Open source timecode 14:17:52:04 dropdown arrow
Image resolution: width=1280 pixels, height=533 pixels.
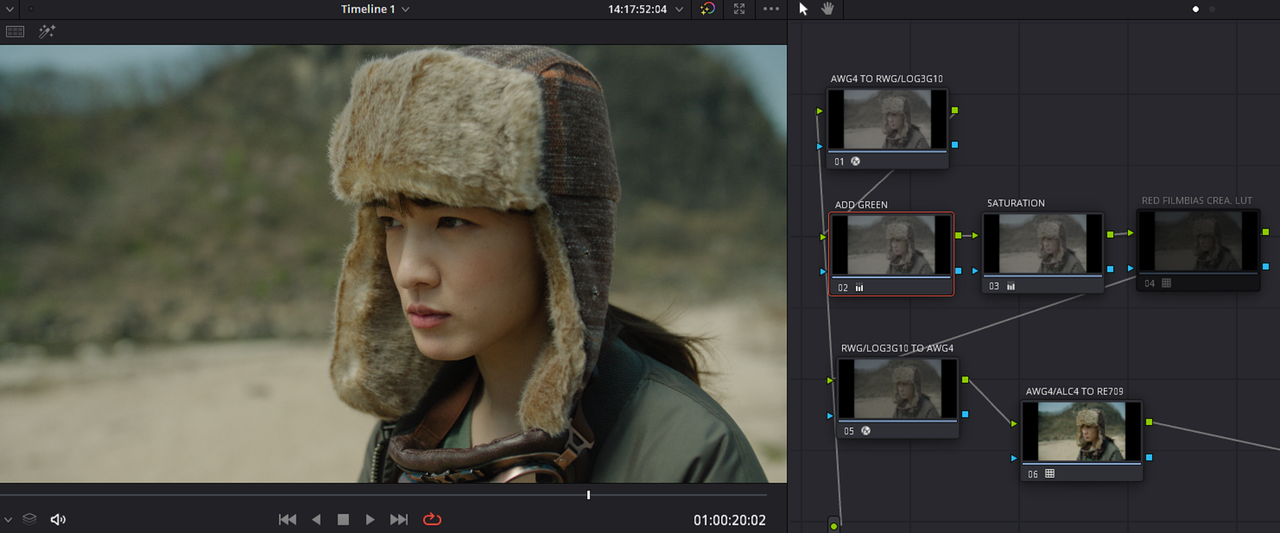(680, 9)
